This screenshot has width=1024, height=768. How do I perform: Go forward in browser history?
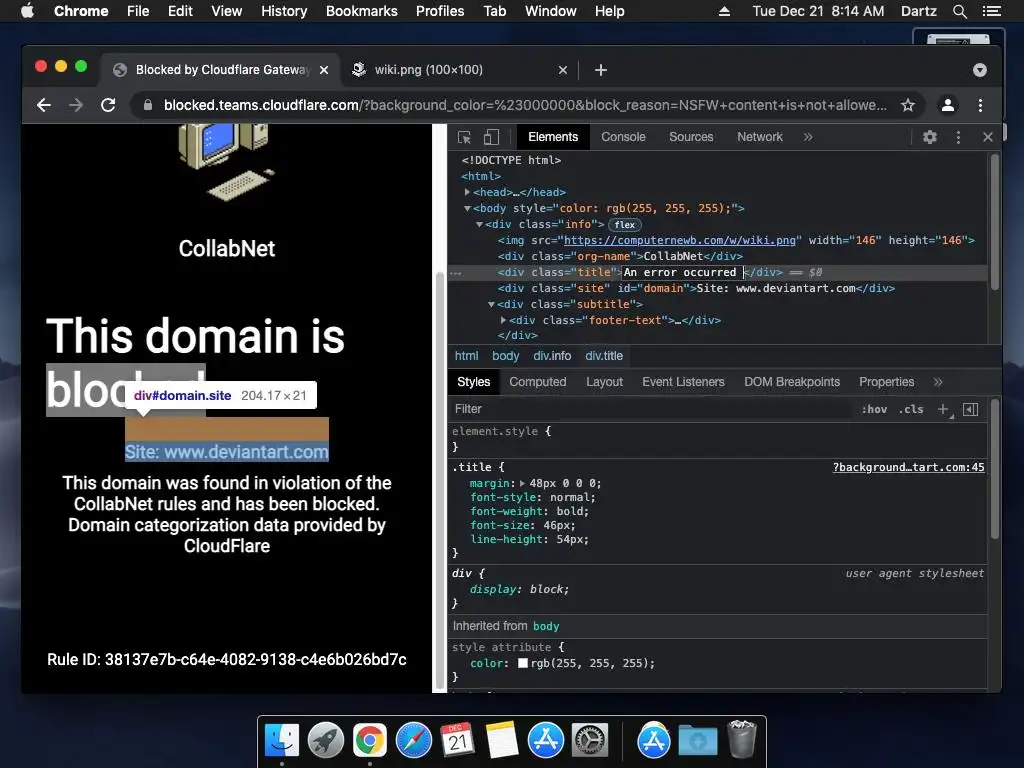click(76, 105)
